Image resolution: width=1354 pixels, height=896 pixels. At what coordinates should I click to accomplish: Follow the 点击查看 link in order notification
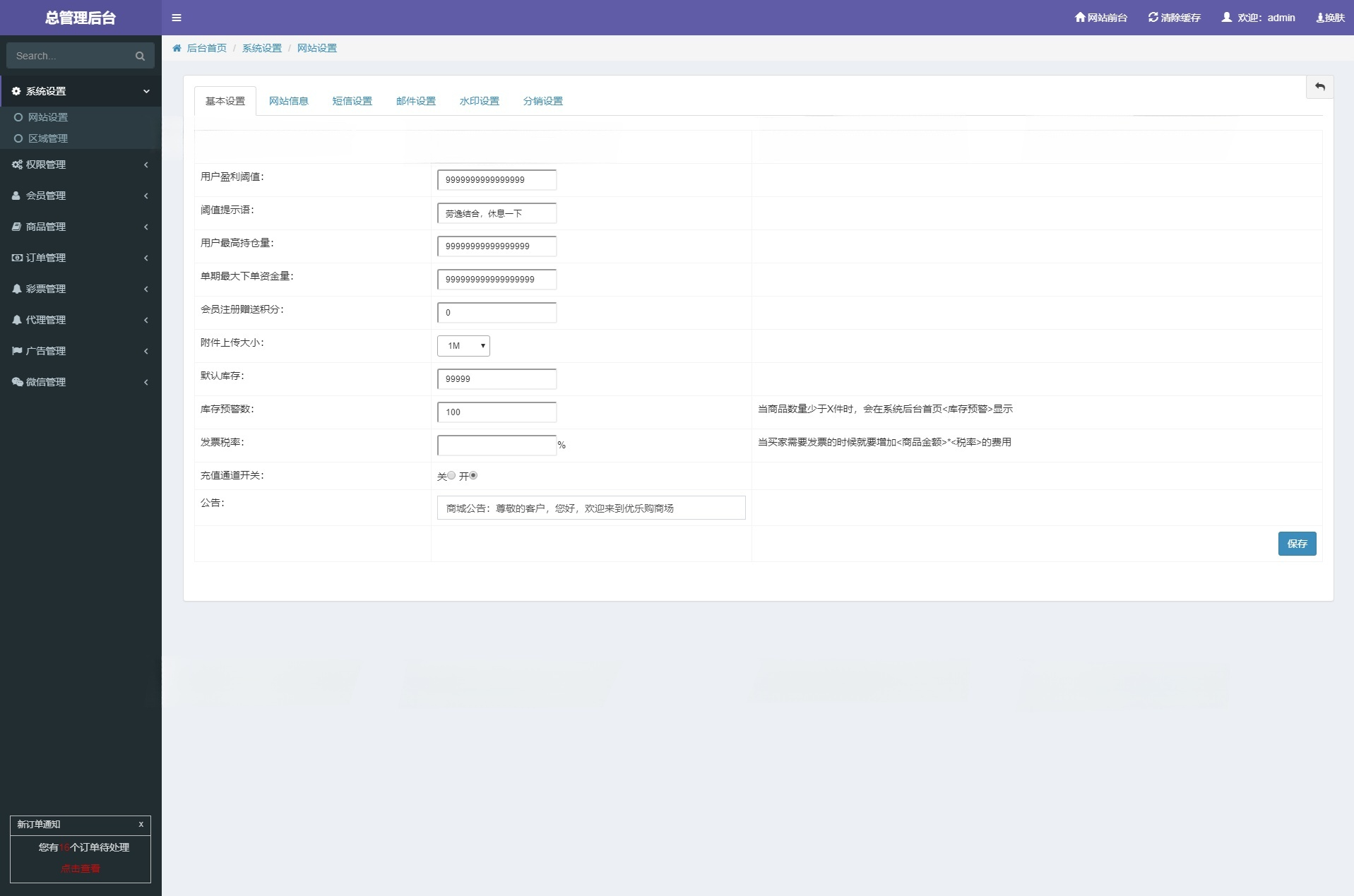click(81, 868)
